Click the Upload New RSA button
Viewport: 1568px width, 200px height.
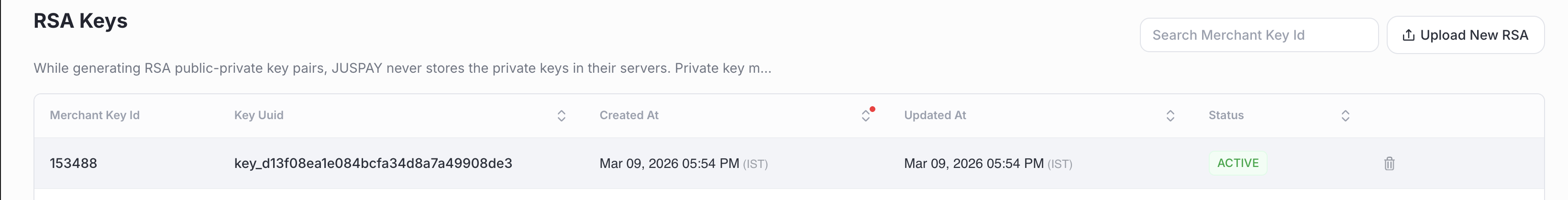point(1465,35)
